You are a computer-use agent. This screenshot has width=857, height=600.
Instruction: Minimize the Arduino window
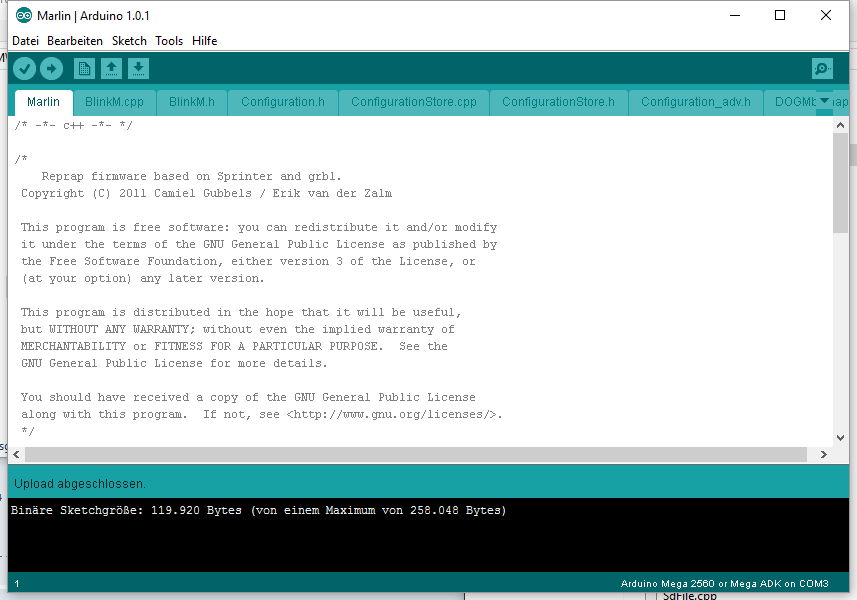(x=735, y=15)
